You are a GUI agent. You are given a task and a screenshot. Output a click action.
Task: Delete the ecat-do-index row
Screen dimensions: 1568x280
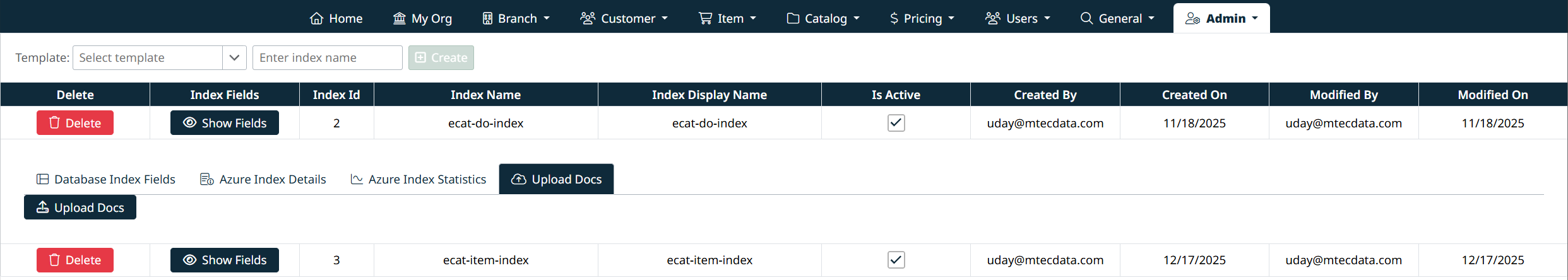(x=75, y=123)
